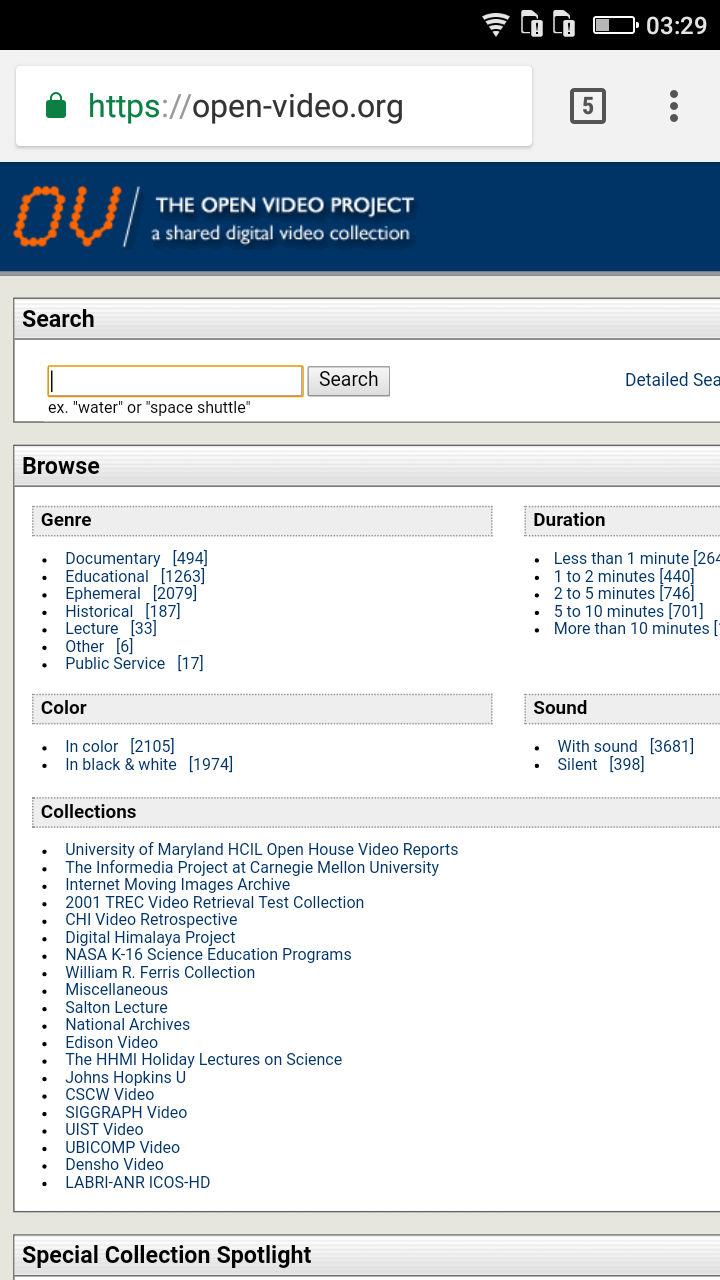Open the Edison Video collection

coord(112,1042)
